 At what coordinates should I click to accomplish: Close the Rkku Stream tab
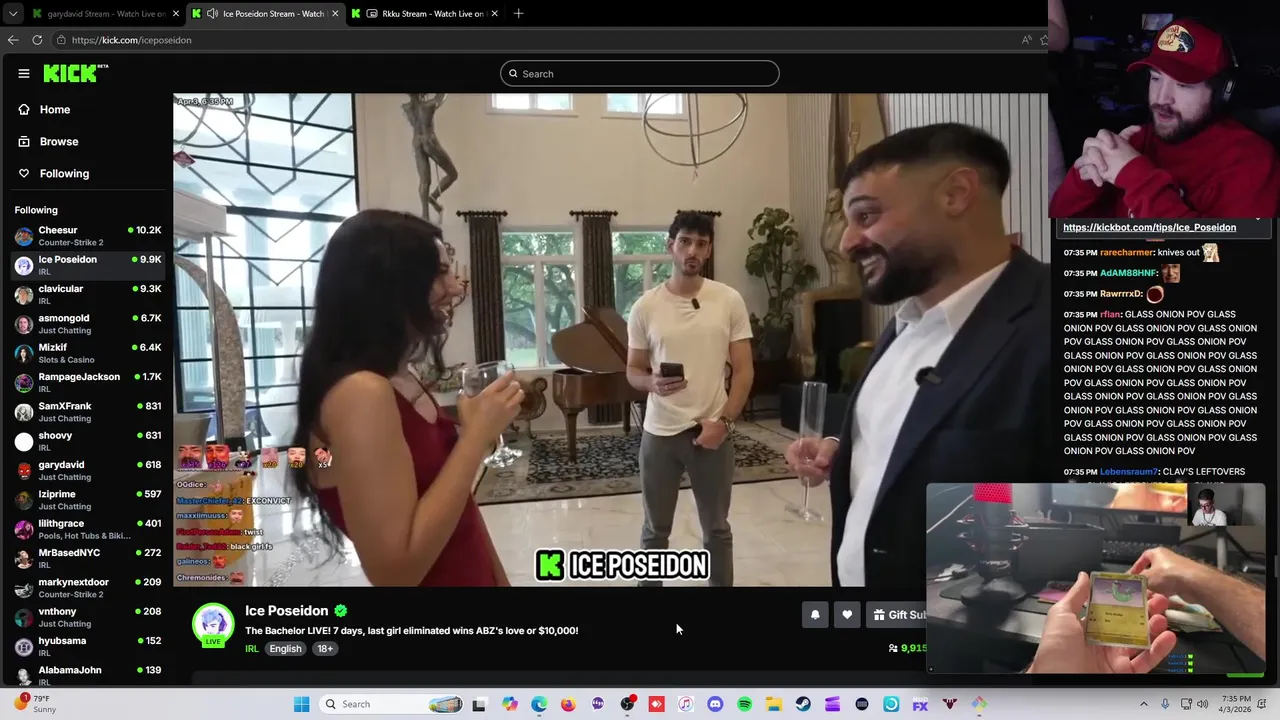click(x=495, y=13)
